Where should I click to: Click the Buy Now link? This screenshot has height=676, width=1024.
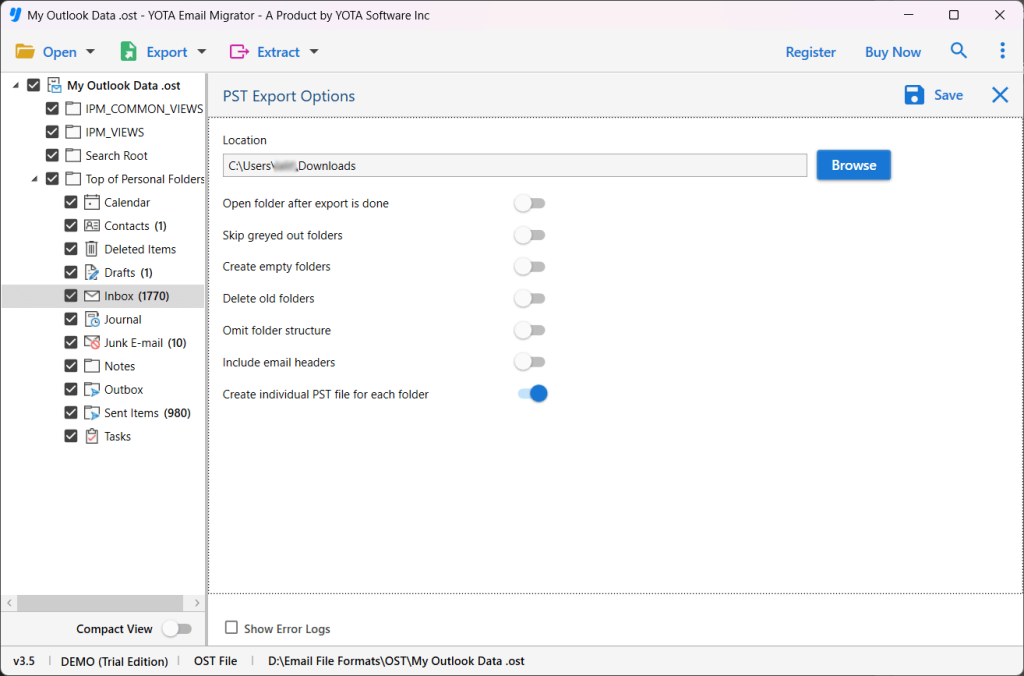893,52
